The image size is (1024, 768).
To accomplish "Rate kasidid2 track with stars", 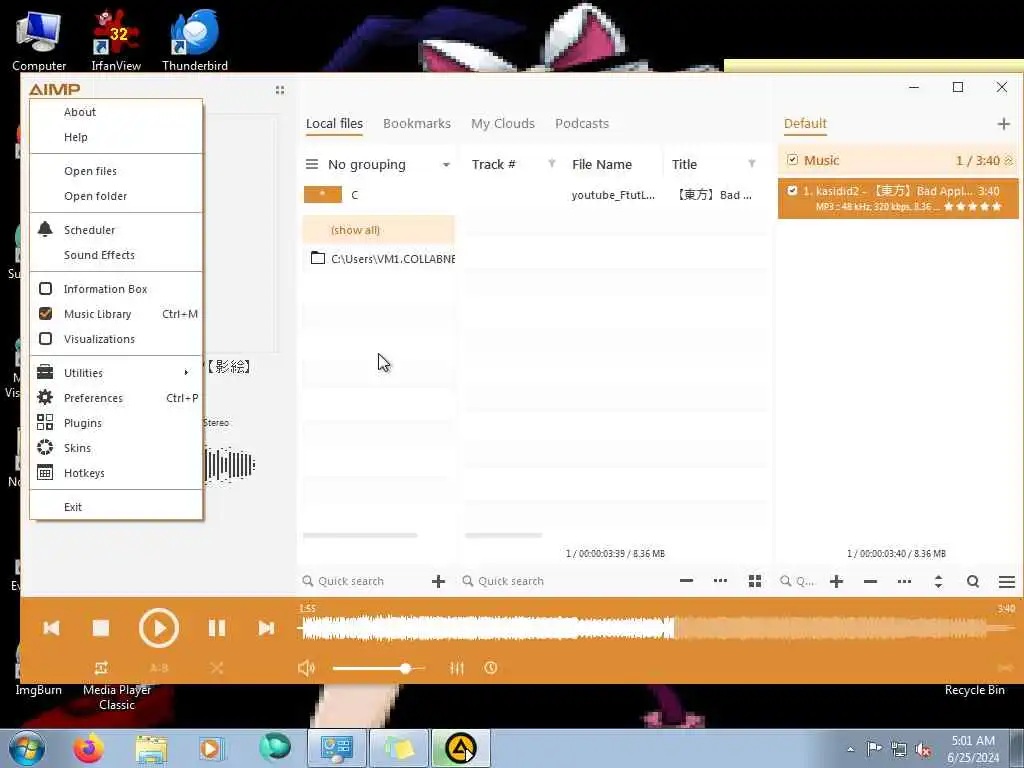I will (x=972, y=207).
